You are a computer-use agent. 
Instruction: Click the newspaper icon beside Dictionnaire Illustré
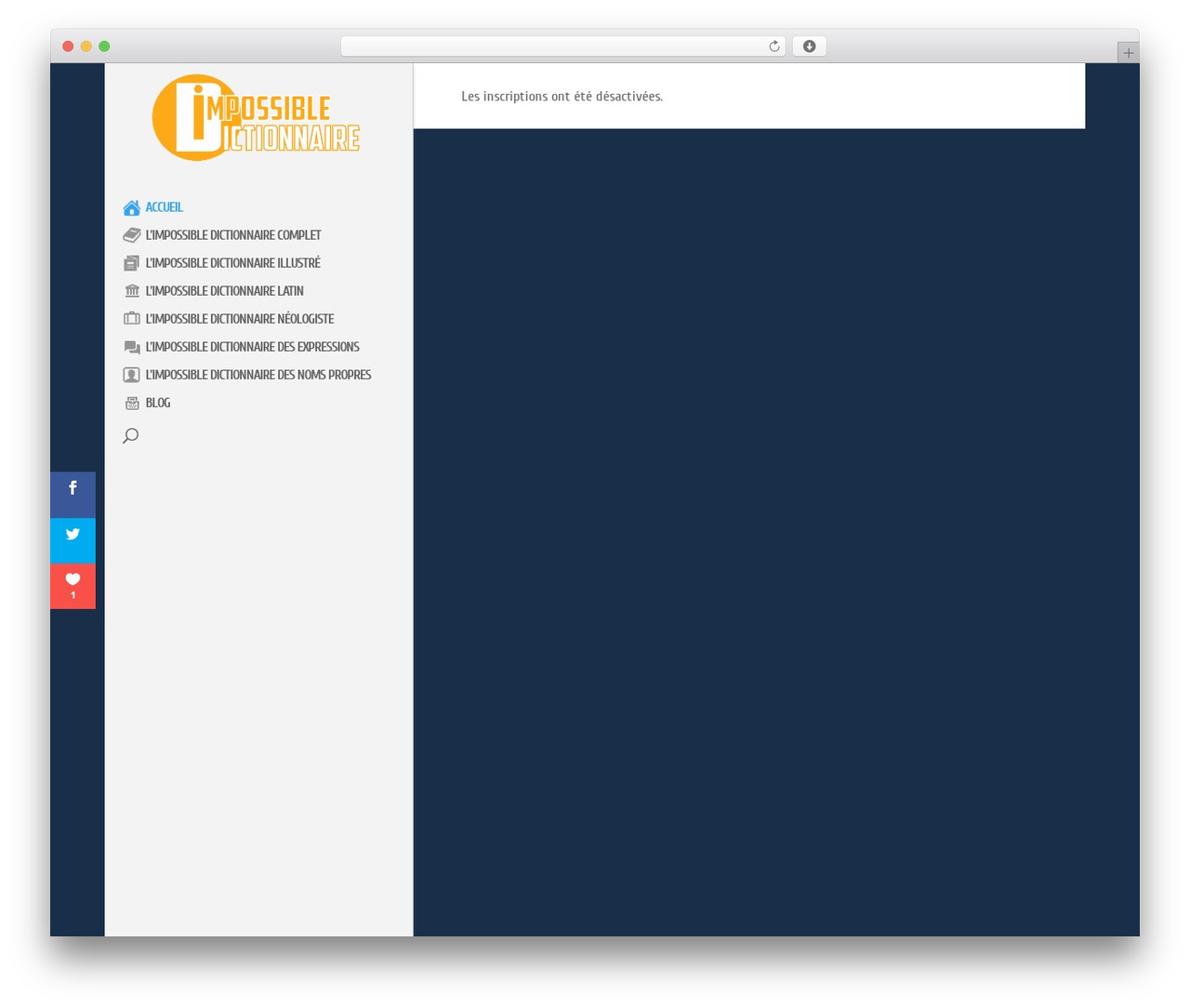[x=132, y=263]
